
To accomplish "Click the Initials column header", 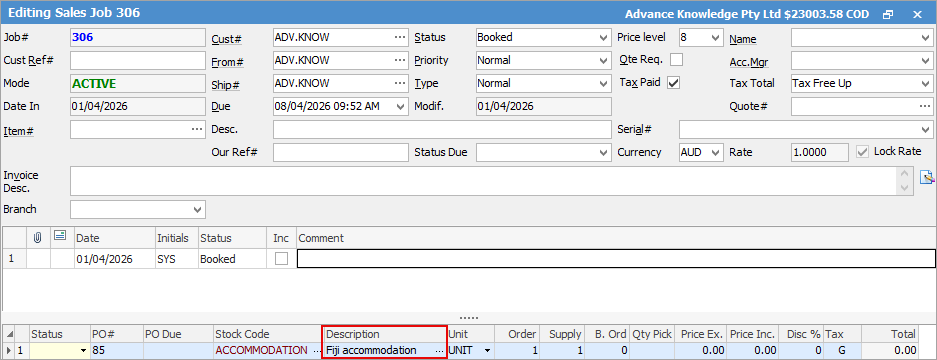I will click(177, 238).
